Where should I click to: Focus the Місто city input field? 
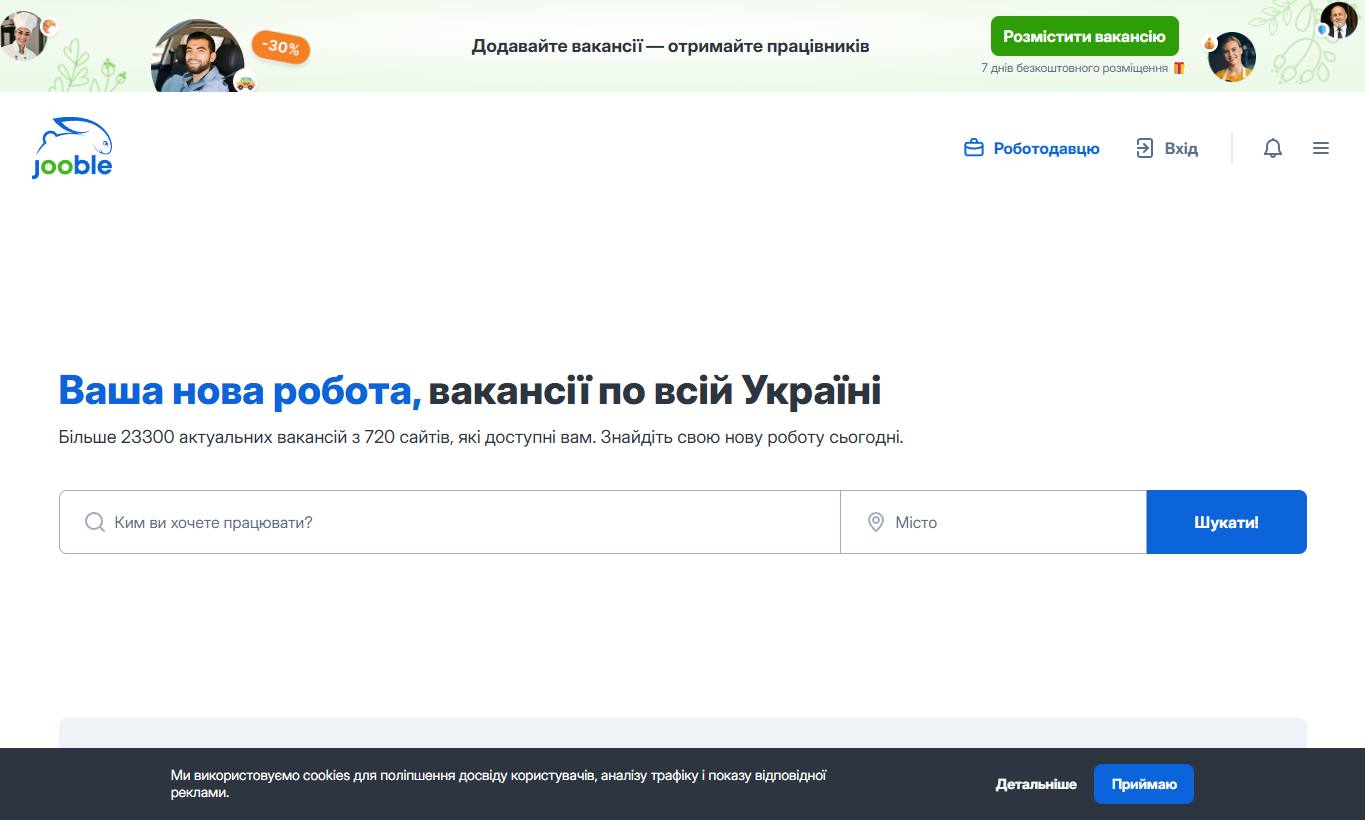click(x=993, y=522)
